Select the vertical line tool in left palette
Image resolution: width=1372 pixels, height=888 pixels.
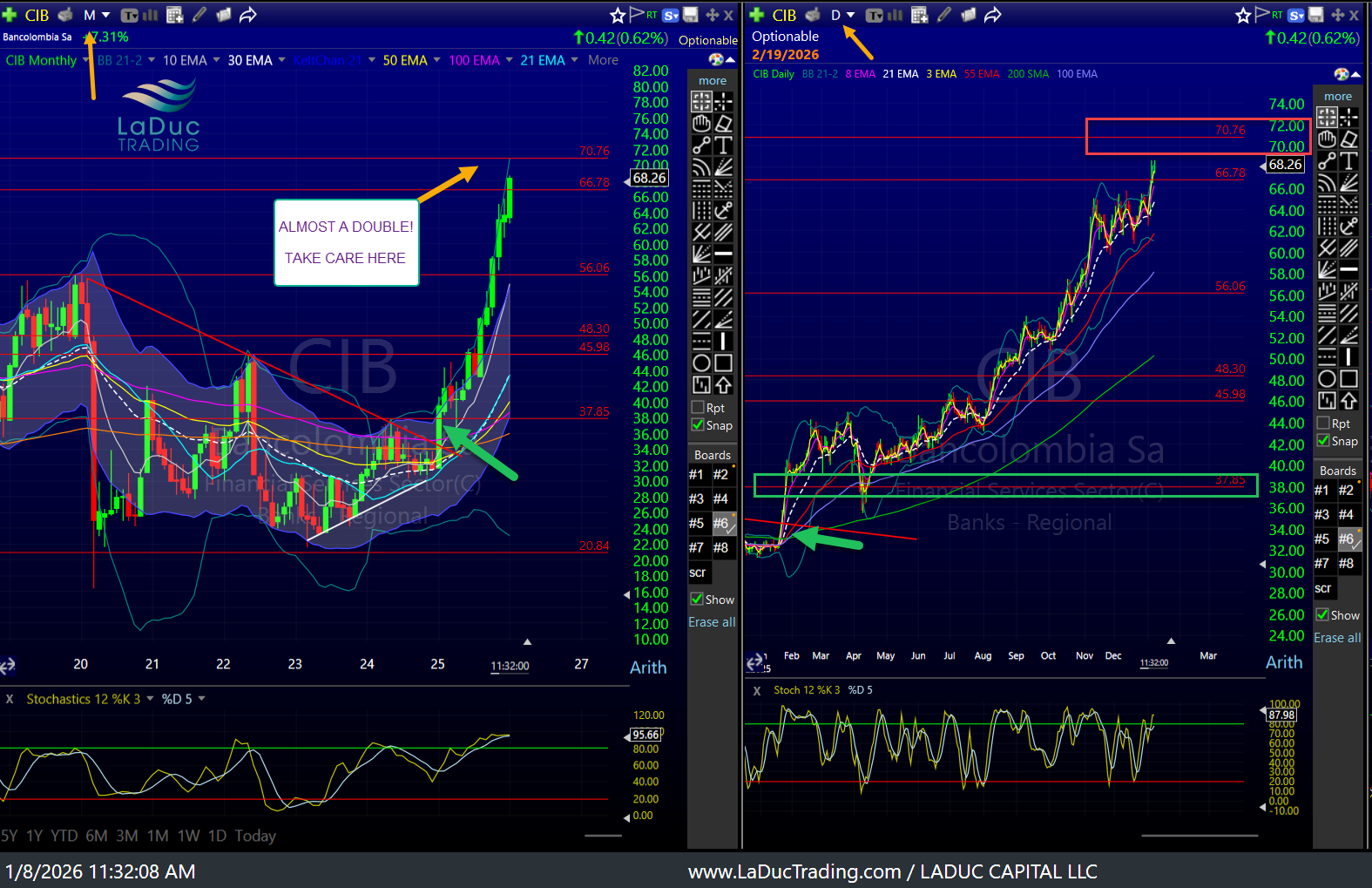pos(724,342)
